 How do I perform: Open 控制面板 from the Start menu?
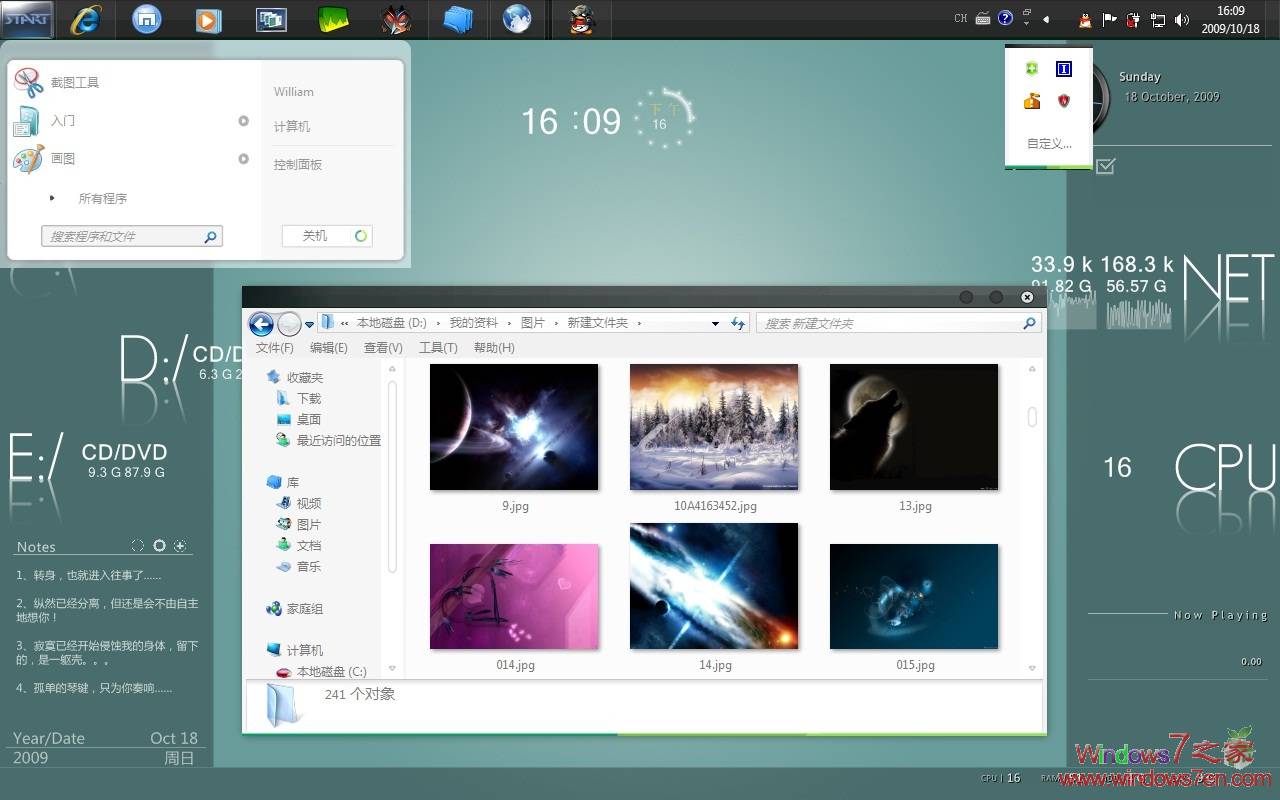click(x=298, y=163)
